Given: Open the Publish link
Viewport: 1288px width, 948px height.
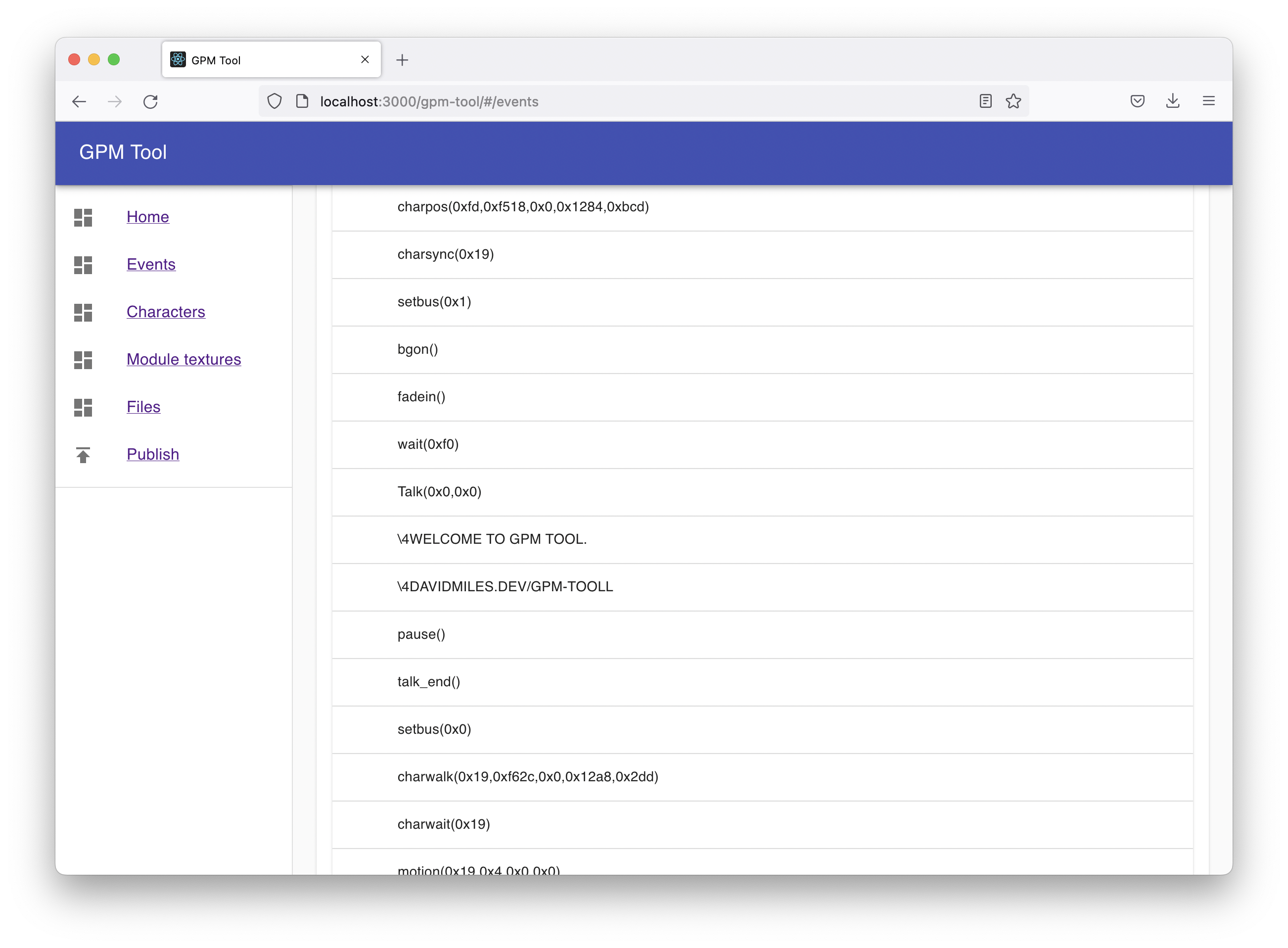Looking at the screenshot, I should (x=153, y=455).
